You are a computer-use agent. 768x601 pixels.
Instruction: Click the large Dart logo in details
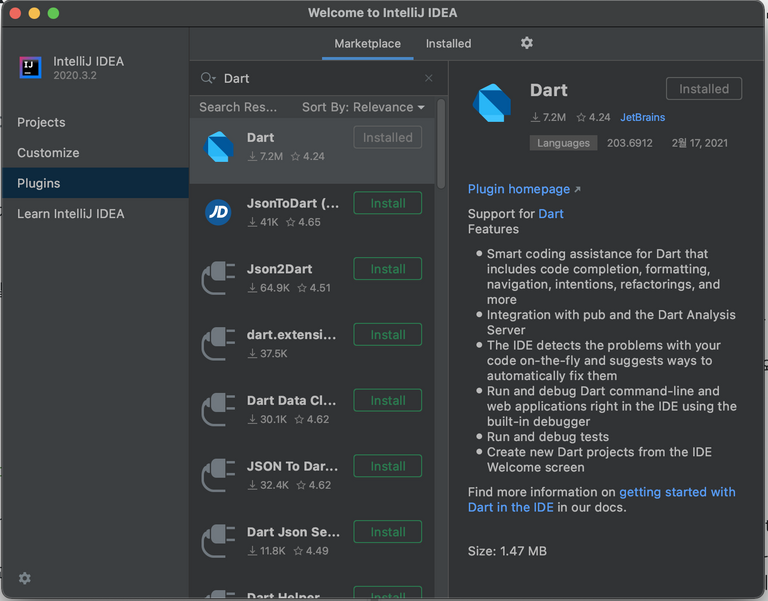pyautogui.click(x=492, y=102)
